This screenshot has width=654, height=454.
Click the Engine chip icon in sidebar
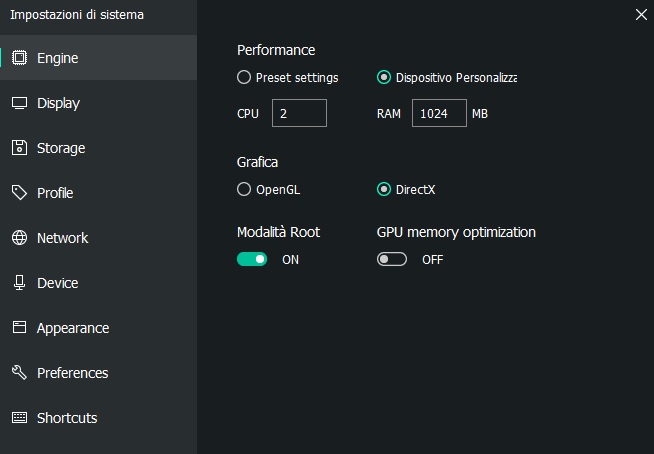(19, 58)
